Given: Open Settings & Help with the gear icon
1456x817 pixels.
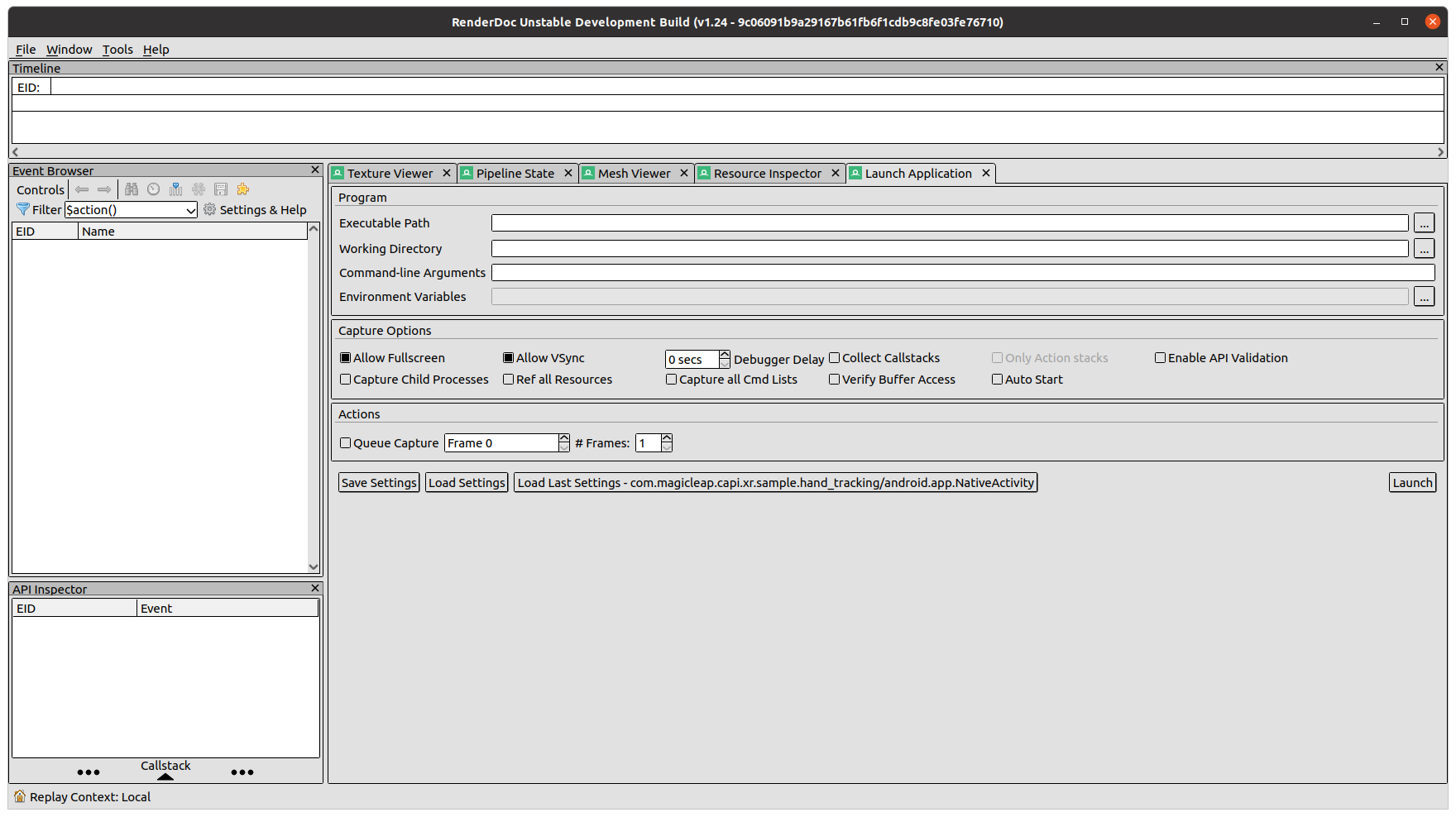Looking at the screenshot, I should pyautogui.click(x=210, y=209).
